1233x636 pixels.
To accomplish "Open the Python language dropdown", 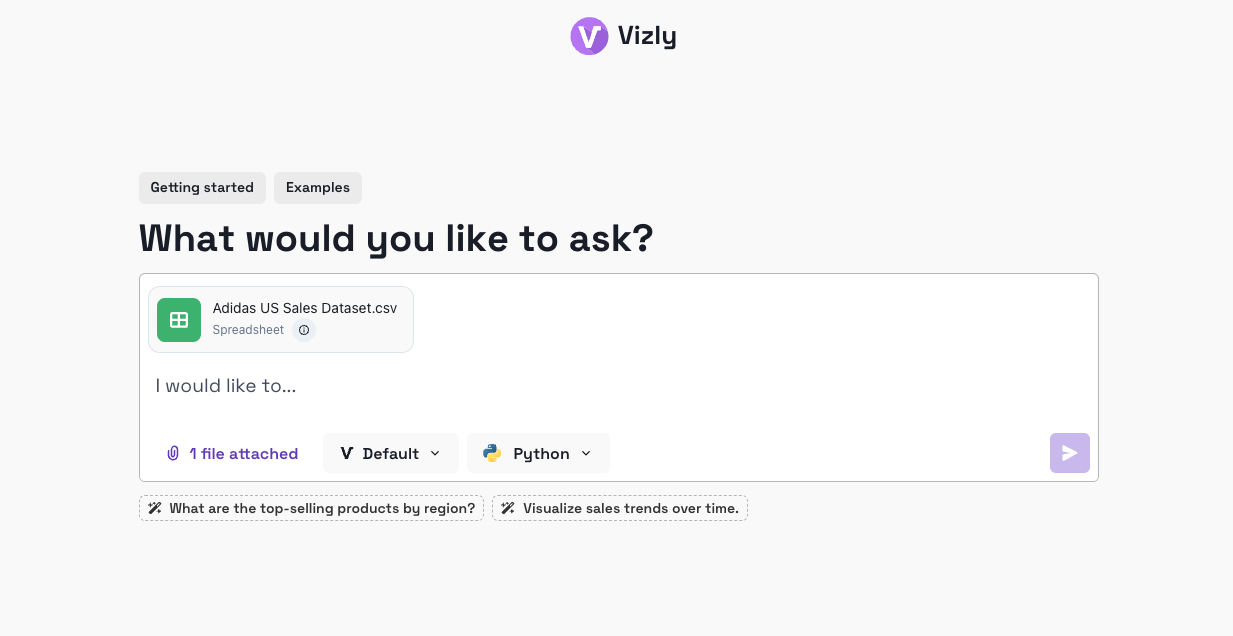I will (x=540, y=454).
